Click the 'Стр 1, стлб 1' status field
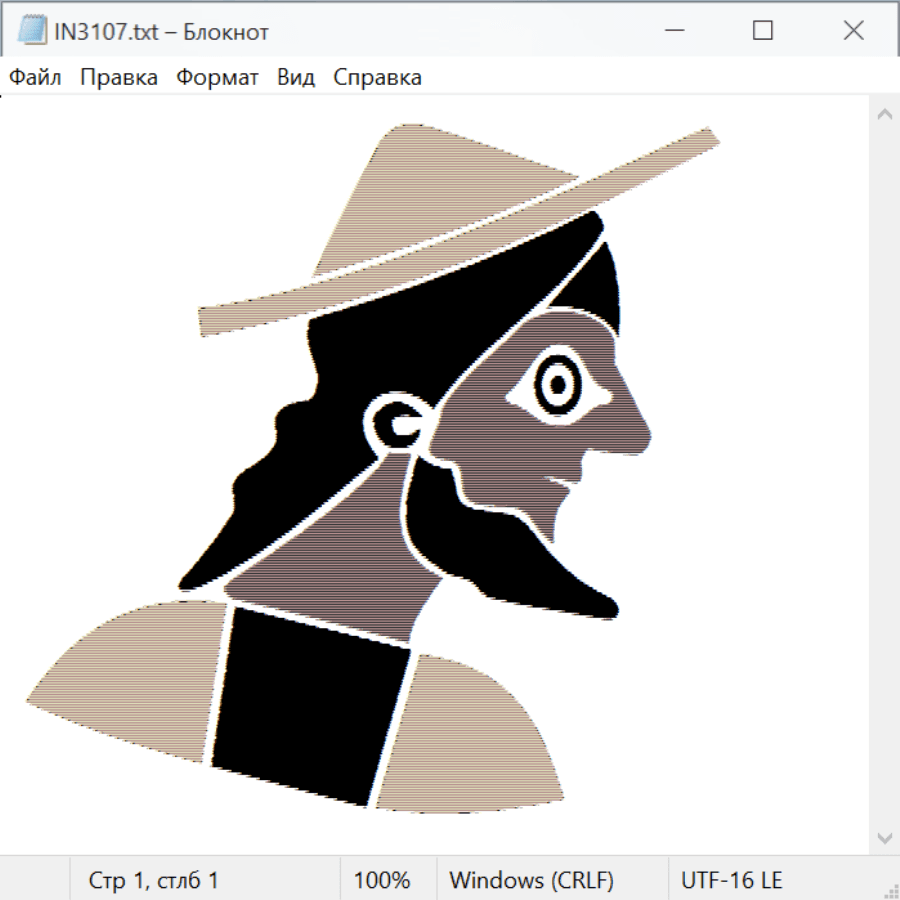Screen dimensions: 900x900 pos(154,880)
